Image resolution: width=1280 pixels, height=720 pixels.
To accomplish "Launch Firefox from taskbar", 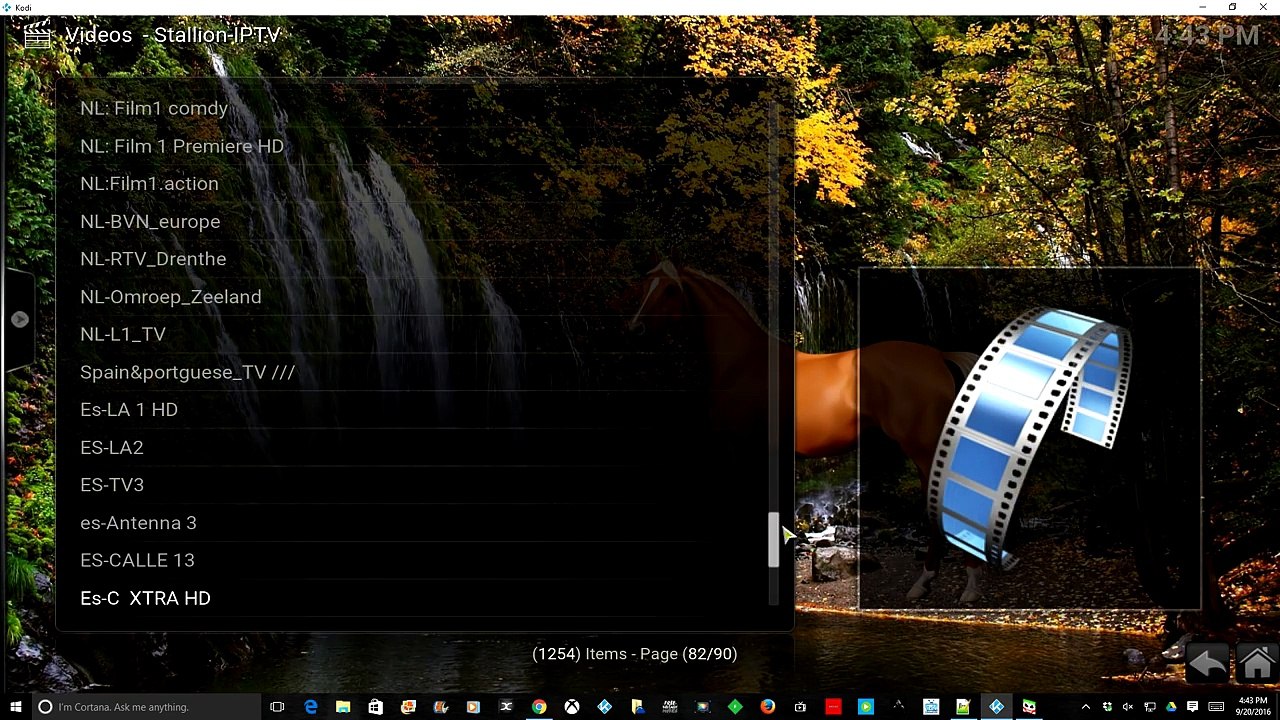I will point(767,707).
